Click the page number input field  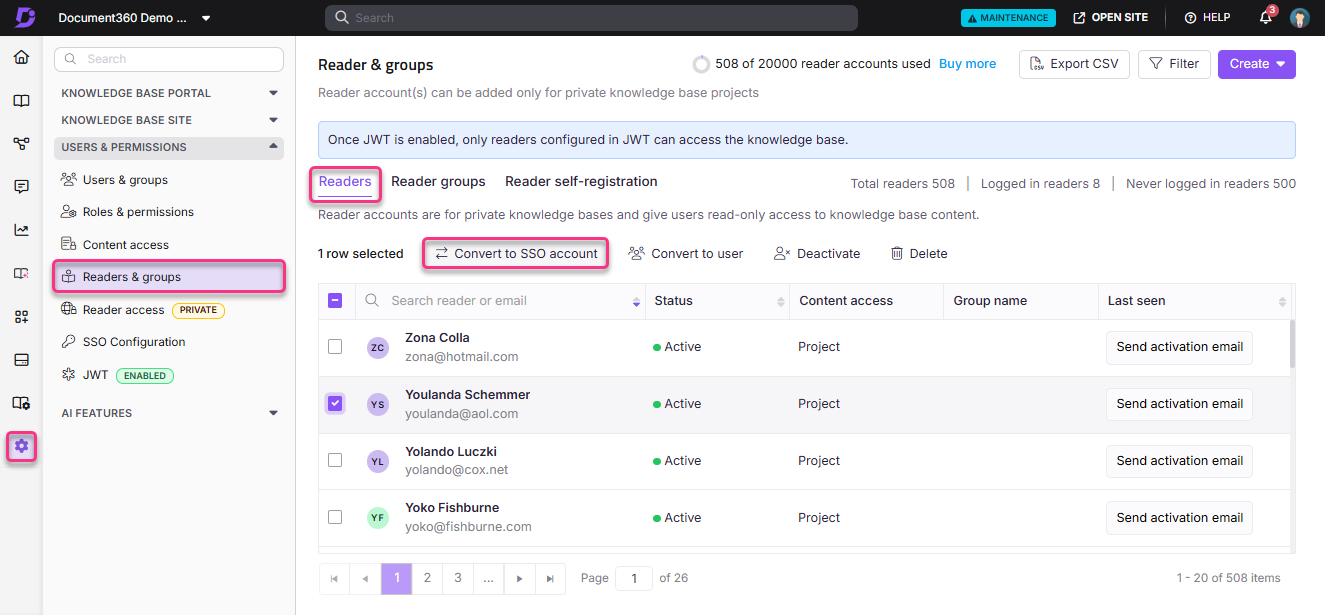(633, 578)
